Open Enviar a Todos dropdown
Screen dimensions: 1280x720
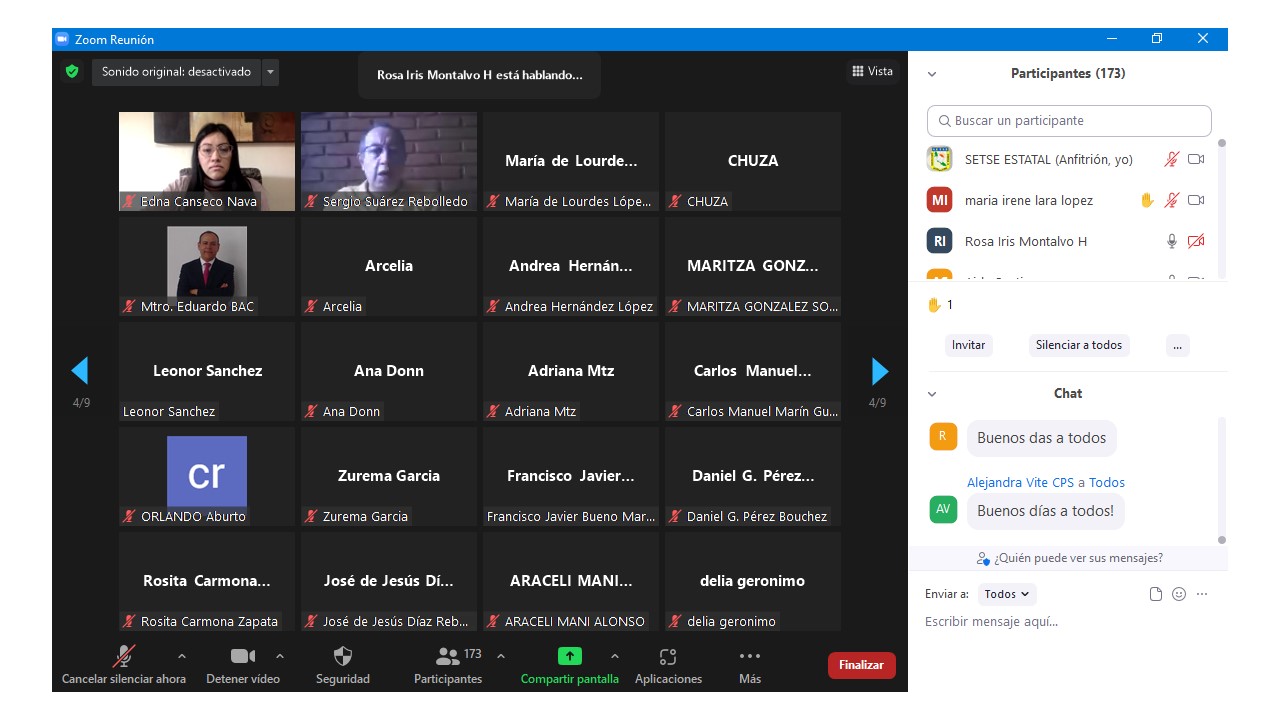1007,594
